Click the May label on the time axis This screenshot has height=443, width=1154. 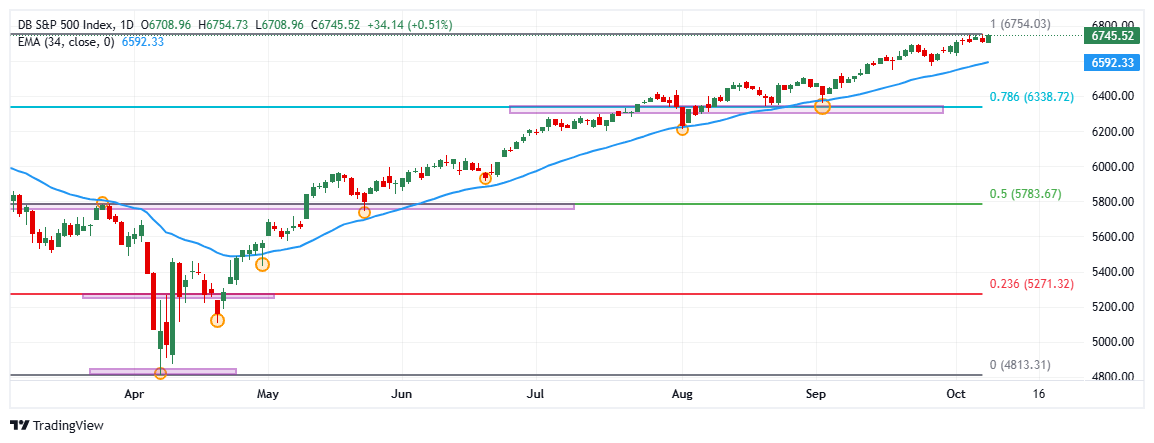pos(266,395)
